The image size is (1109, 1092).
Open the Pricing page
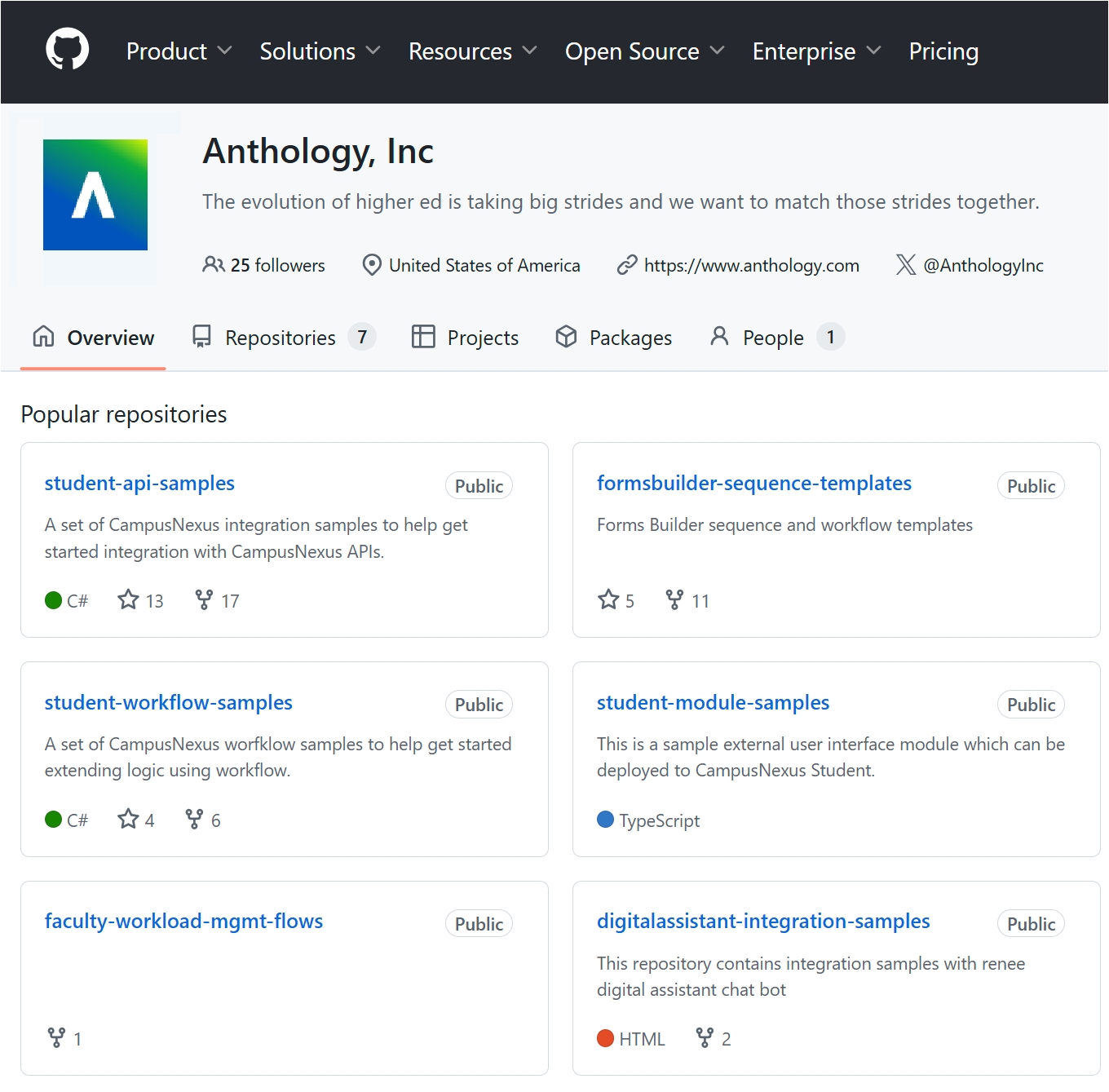click(943, 51)
